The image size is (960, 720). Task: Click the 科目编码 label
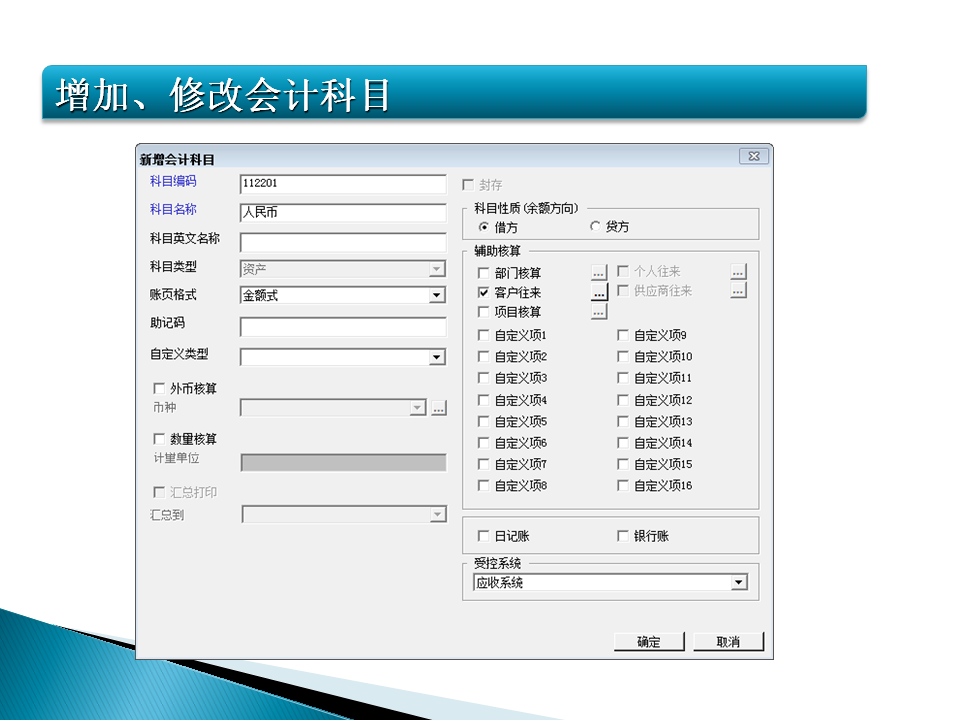tap(173, 181)
